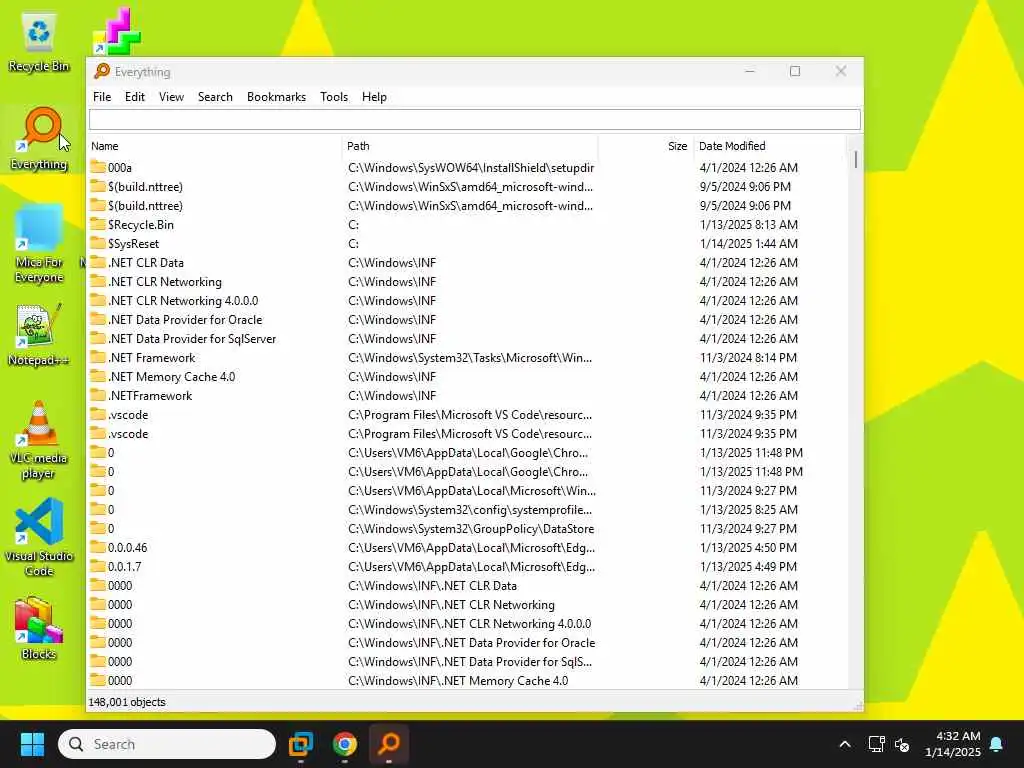This screenshot has width=1024, height=768.
Task: Click the Everything magnifier icon in the title bar
Action: (102, 71)
